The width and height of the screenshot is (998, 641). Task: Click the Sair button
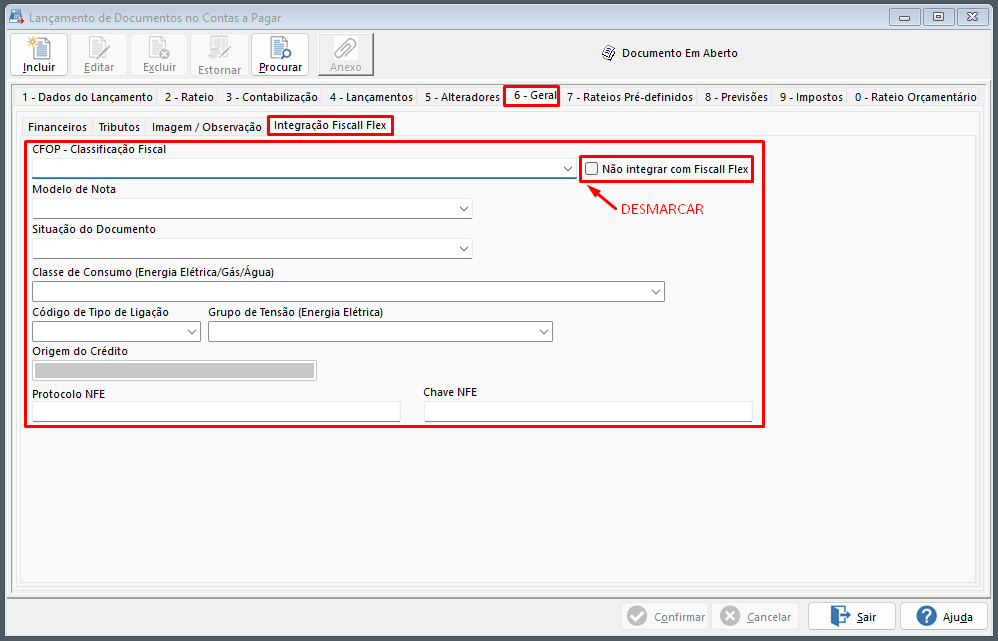[x=852, y=616]
